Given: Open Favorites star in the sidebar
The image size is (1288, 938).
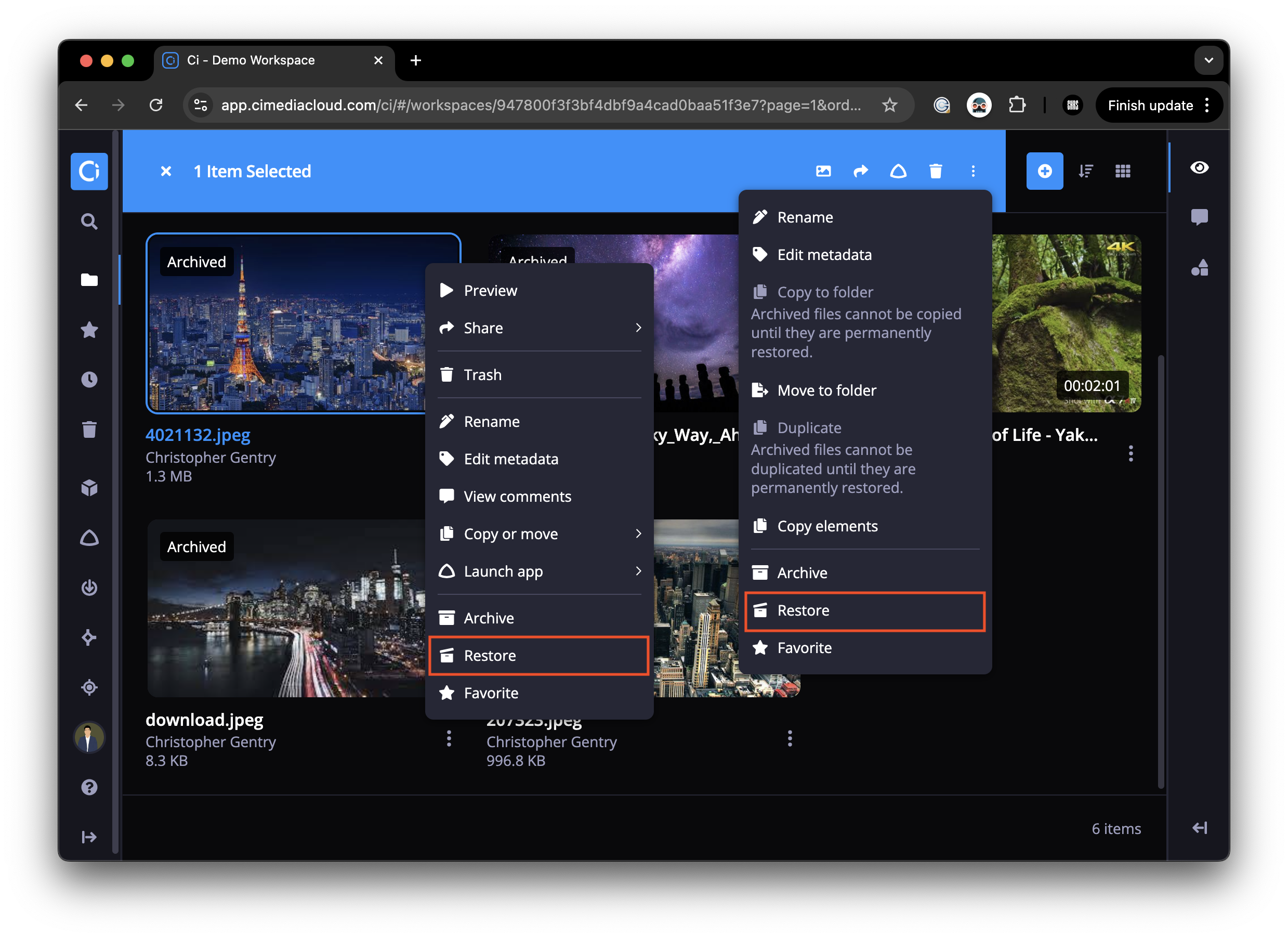Looking at the screenshot, I should pos(89,330).
